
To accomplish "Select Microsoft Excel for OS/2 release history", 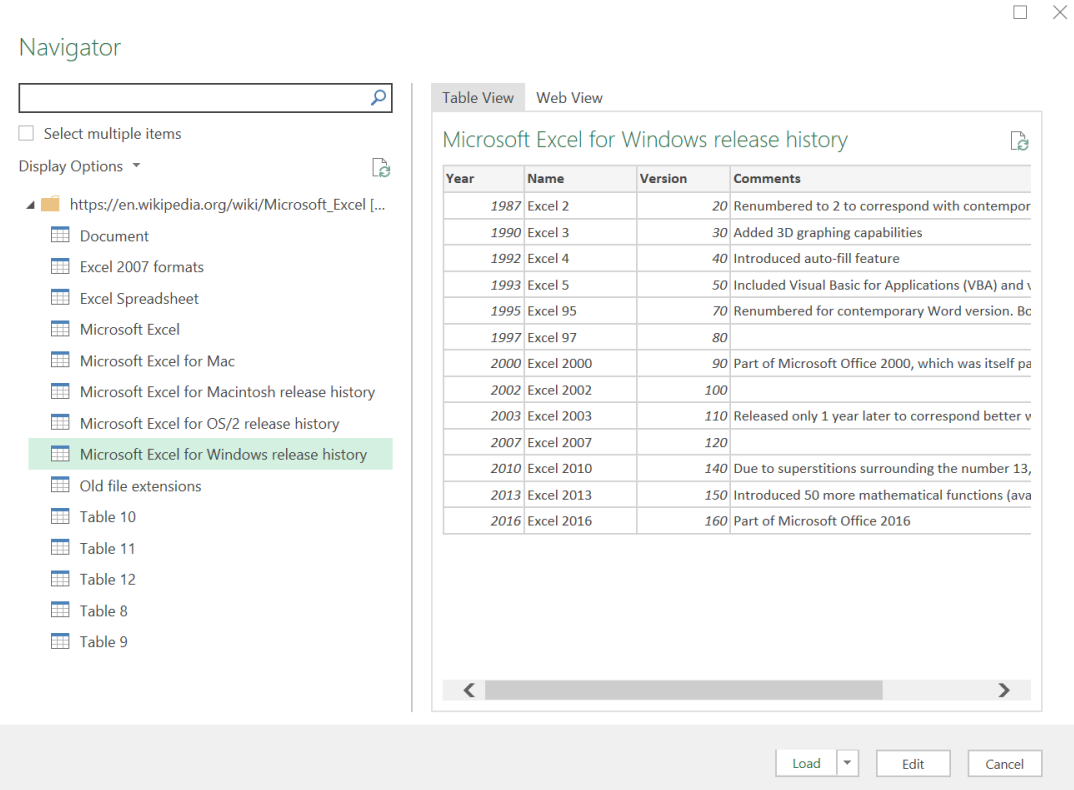I will (x=210, y=423).
